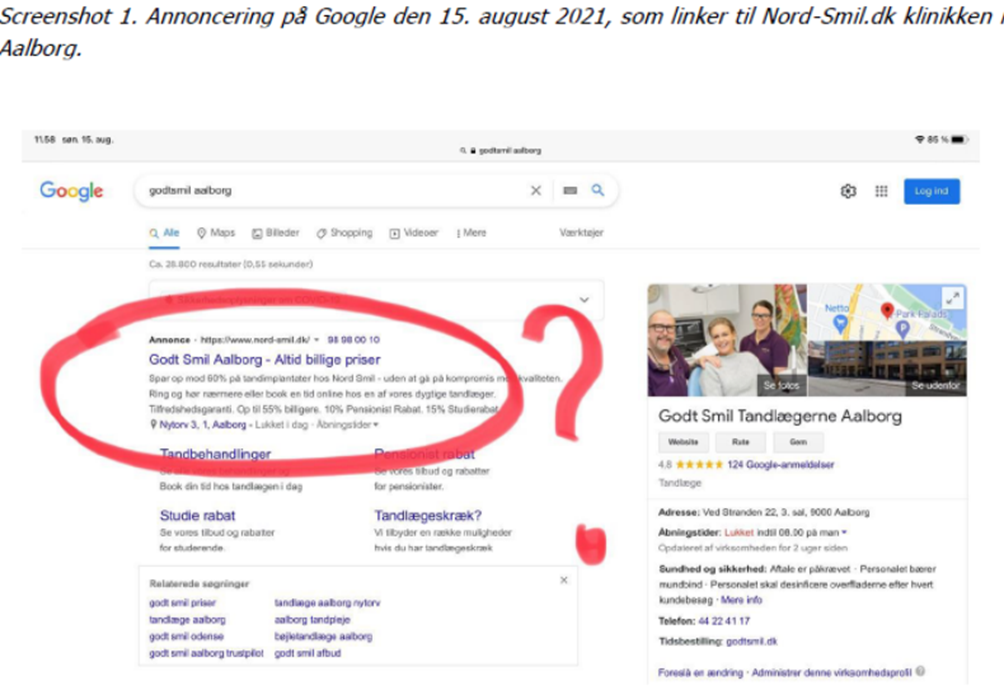Click the help question mark icon by virksomhedsprofil
Screen dimensions: 1004x690
pyautogui.click(x=920, y=671)
